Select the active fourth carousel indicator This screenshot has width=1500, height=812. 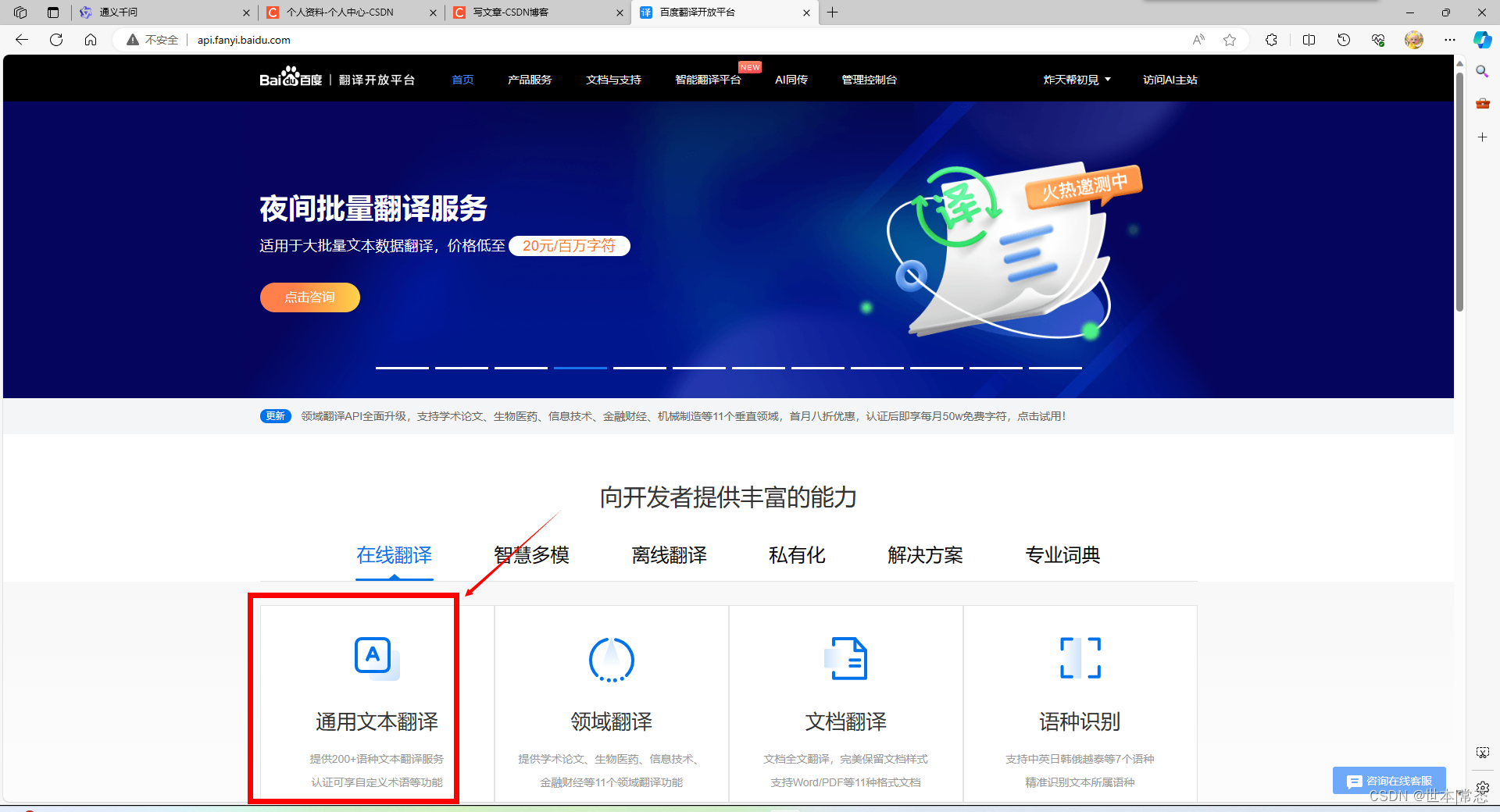[580, 367]
